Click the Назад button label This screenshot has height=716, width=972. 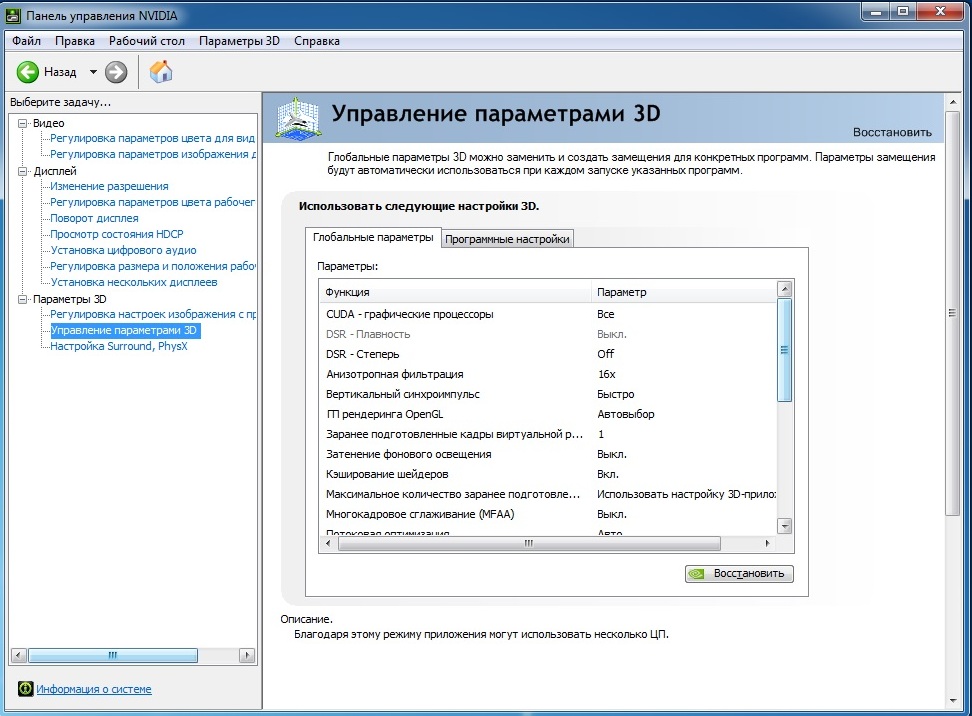tap(60, 72)
